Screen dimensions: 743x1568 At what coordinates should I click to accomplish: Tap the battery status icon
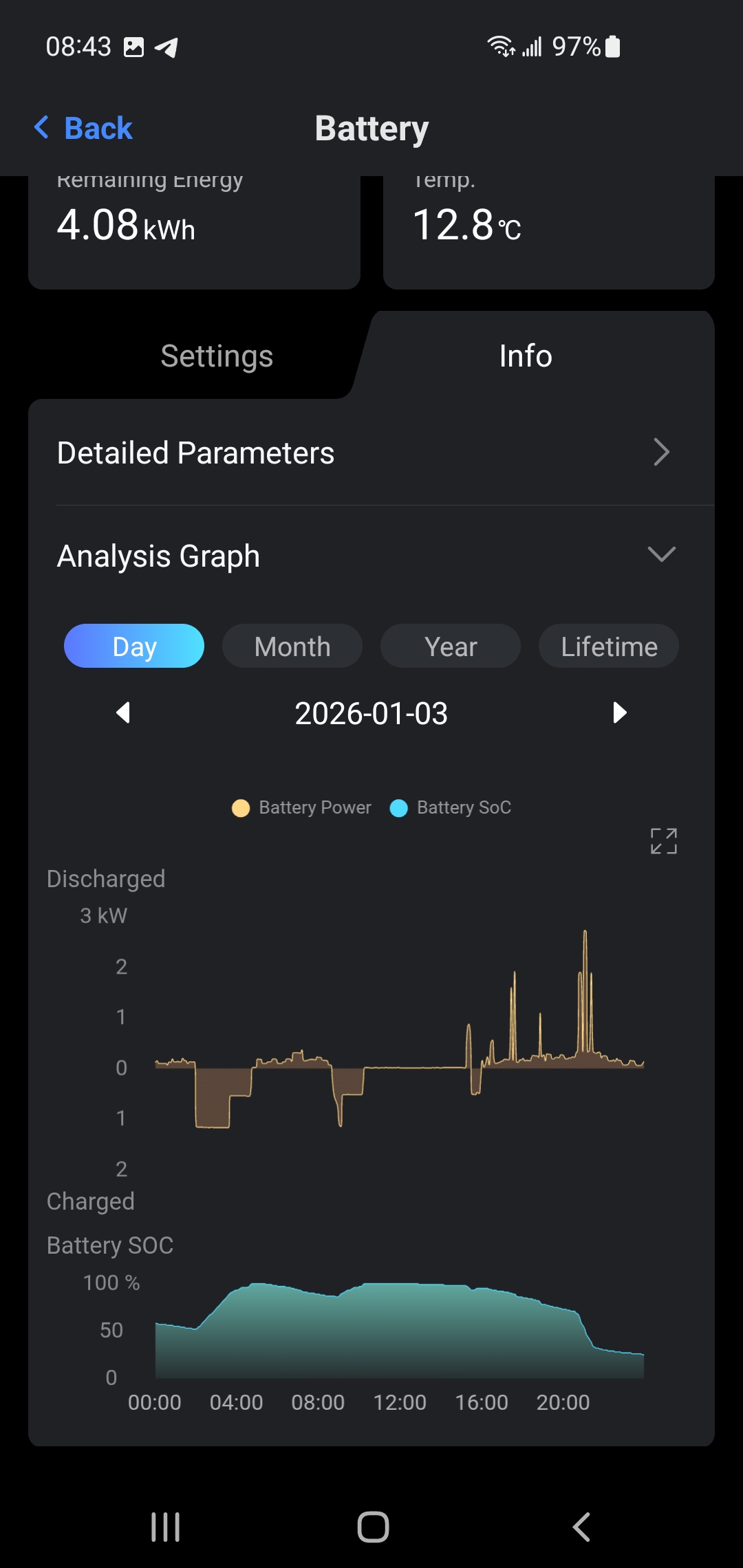pos(613,47)
